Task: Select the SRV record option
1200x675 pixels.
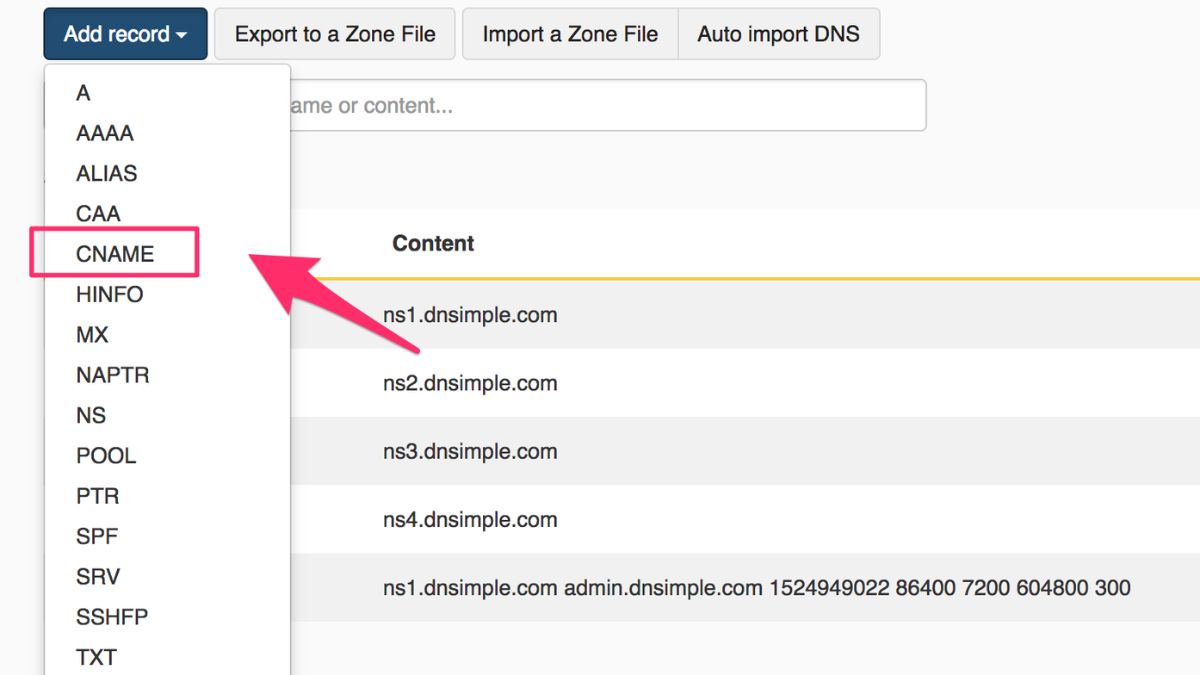Action: [98, 577]
